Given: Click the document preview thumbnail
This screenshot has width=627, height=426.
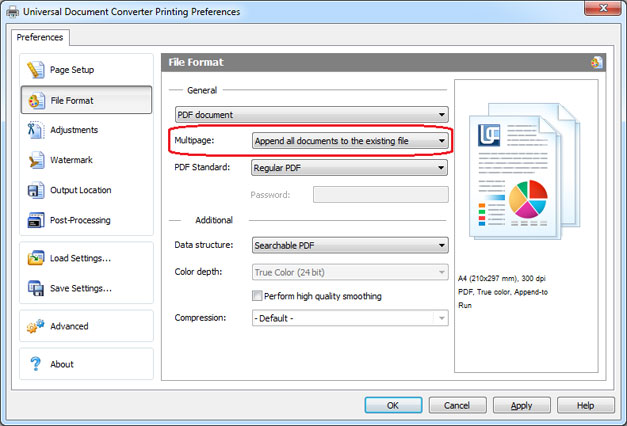Looking at the screenshot, I should point(524,172).
